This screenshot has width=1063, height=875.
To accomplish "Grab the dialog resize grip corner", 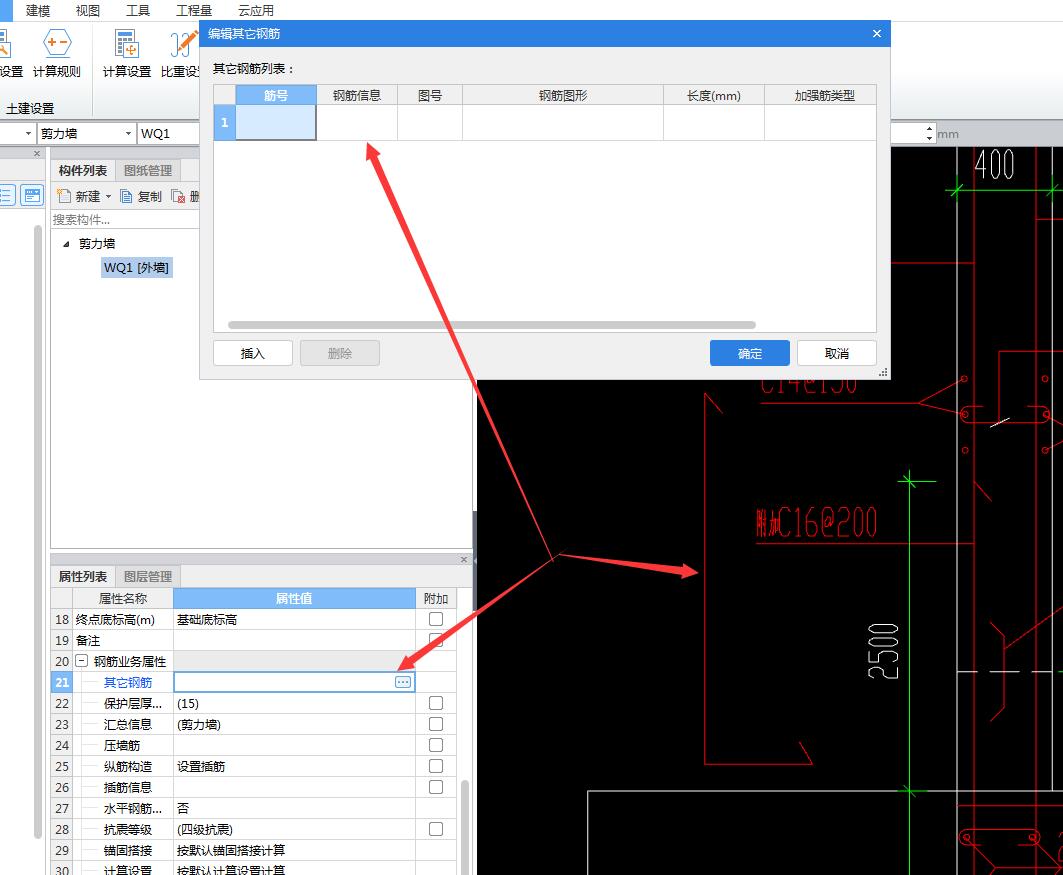I will pos(883,372).
